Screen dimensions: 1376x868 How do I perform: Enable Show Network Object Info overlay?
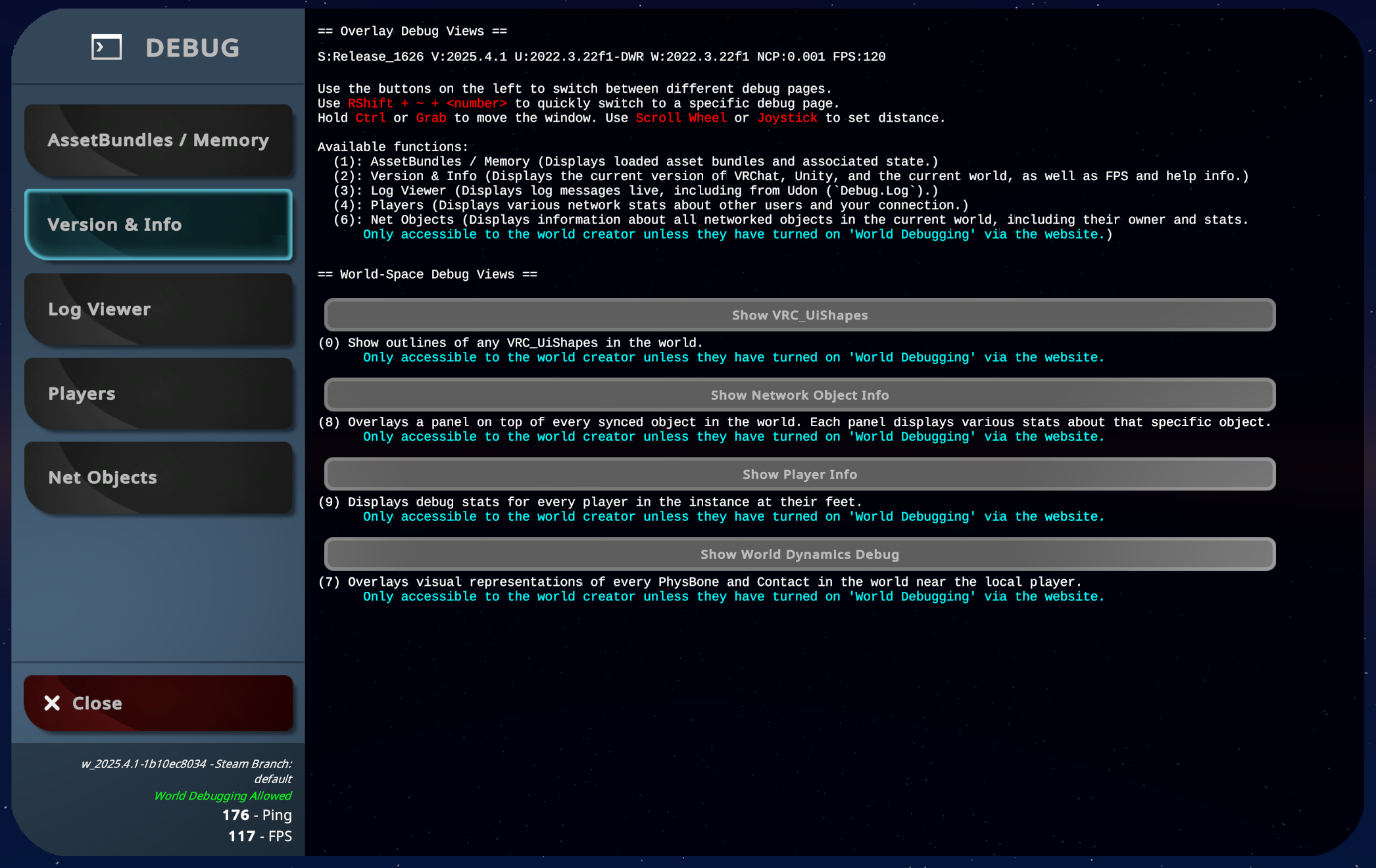pos(799,395)
